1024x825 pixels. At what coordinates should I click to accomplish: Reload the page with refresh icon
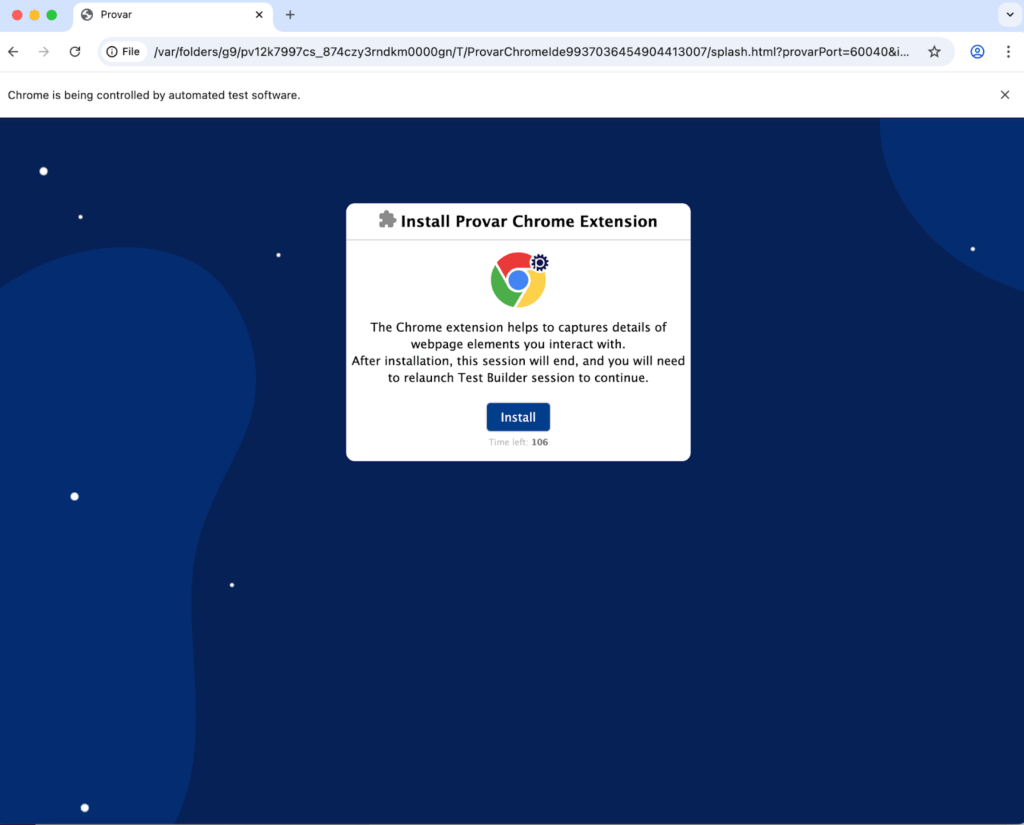(x=75, y=52)
